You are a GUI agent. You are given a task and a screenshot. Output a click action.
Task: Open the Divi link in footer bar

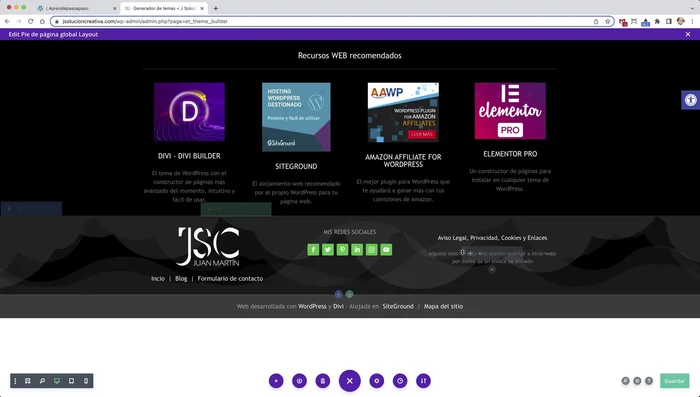click(338, 306)
